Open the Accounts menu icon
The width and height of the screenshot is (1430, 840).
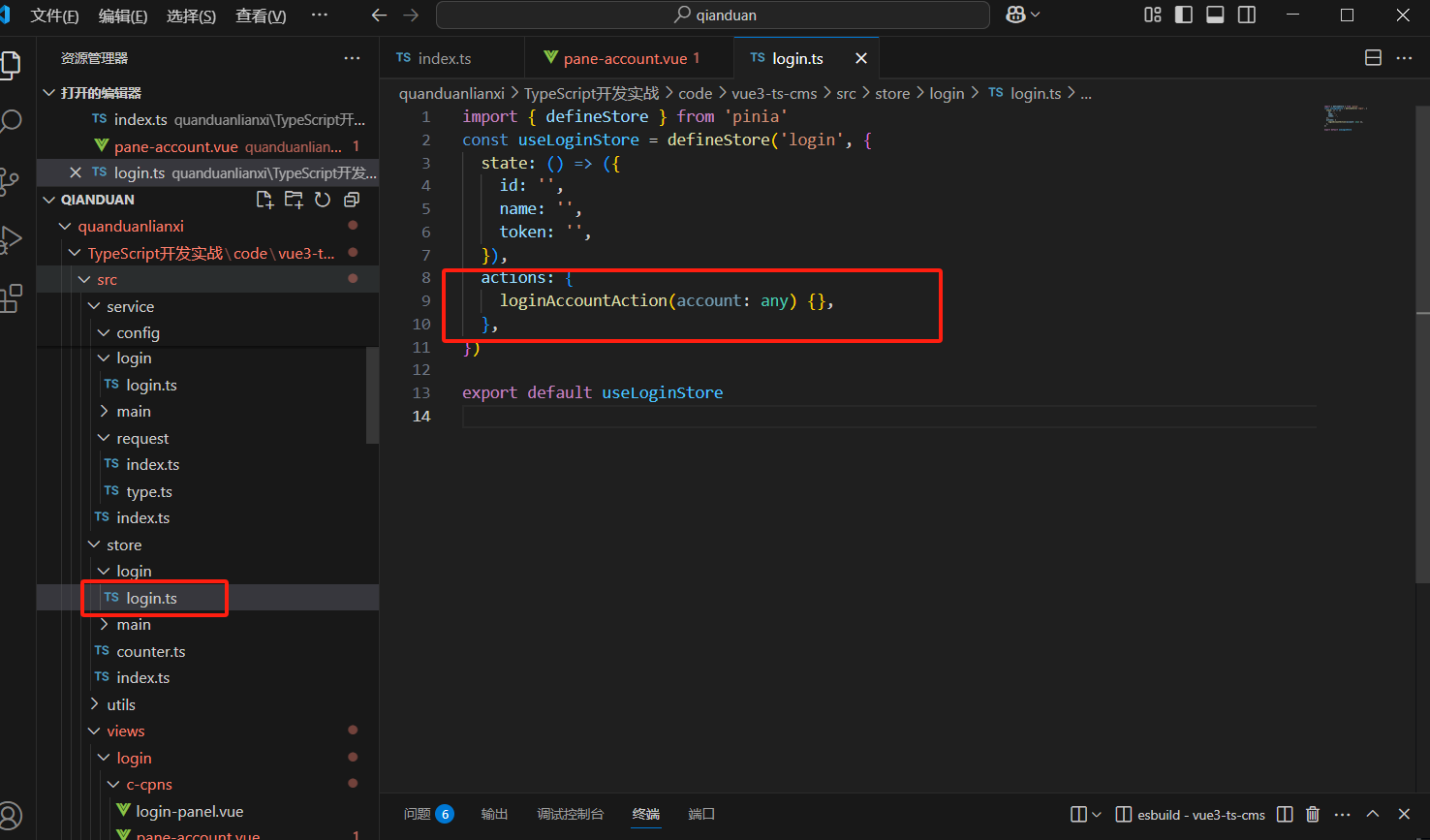tap(10, 816)
